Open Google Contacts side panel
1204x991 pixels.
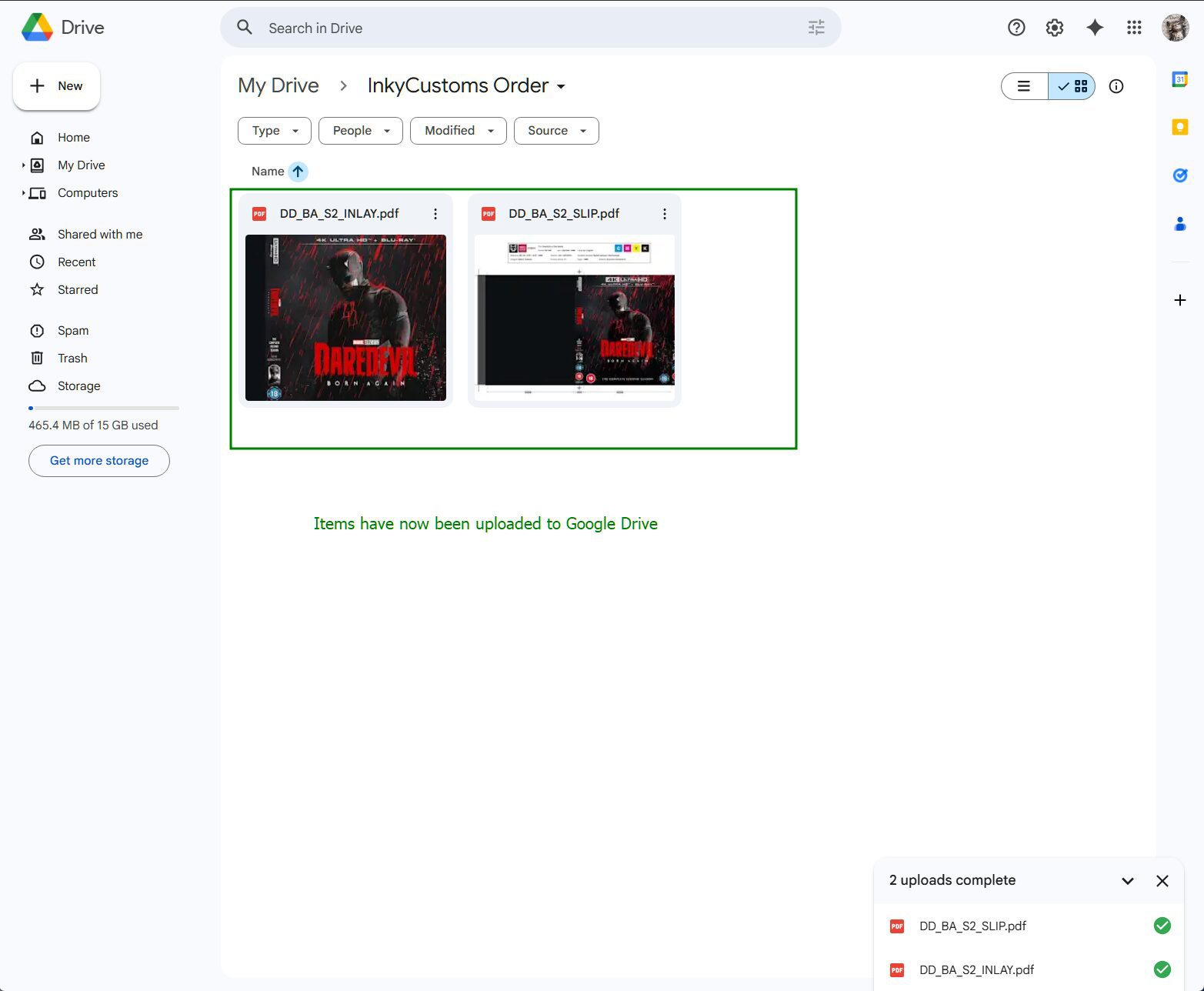click(1180, 224)
